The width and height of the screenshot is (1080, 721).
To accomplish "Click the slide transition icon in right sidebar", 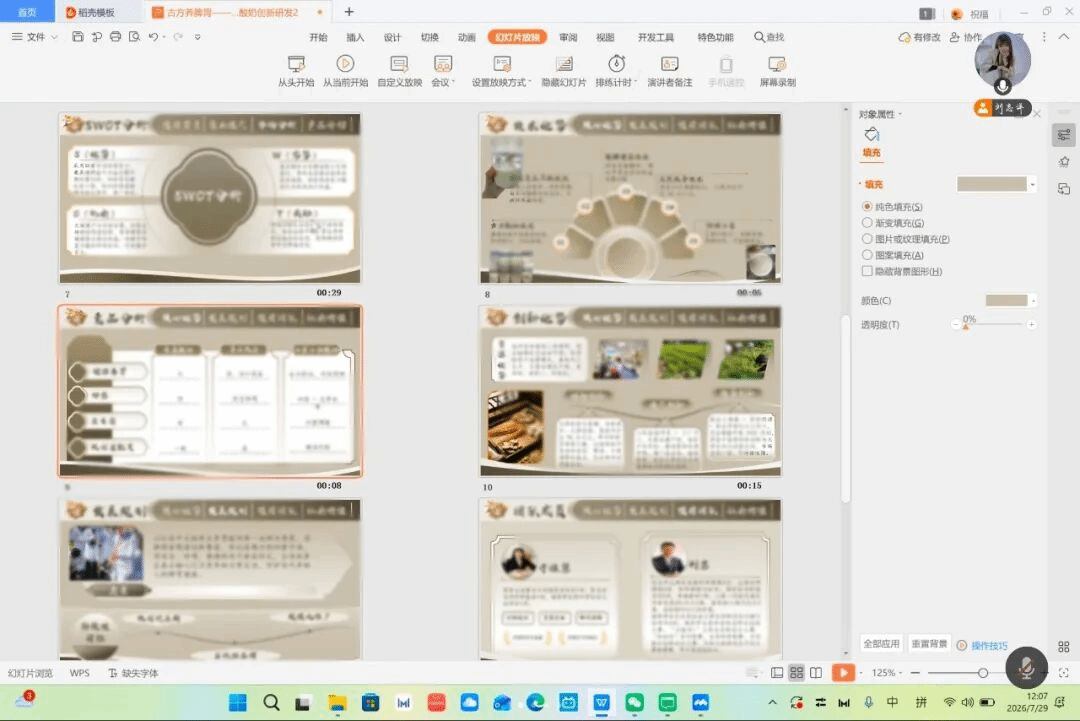I will pos(1064,189).
